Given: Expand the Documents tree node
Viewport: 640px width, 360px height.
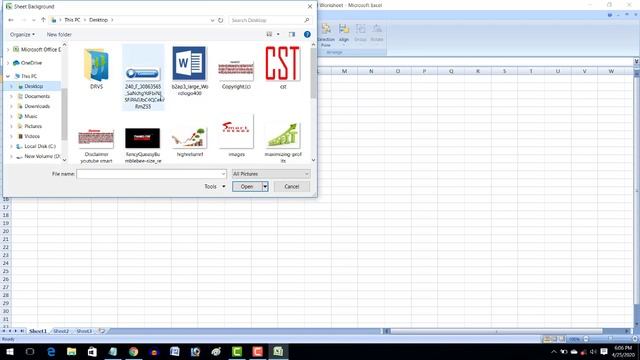Looking at the screenshot, I should (11, 96).
